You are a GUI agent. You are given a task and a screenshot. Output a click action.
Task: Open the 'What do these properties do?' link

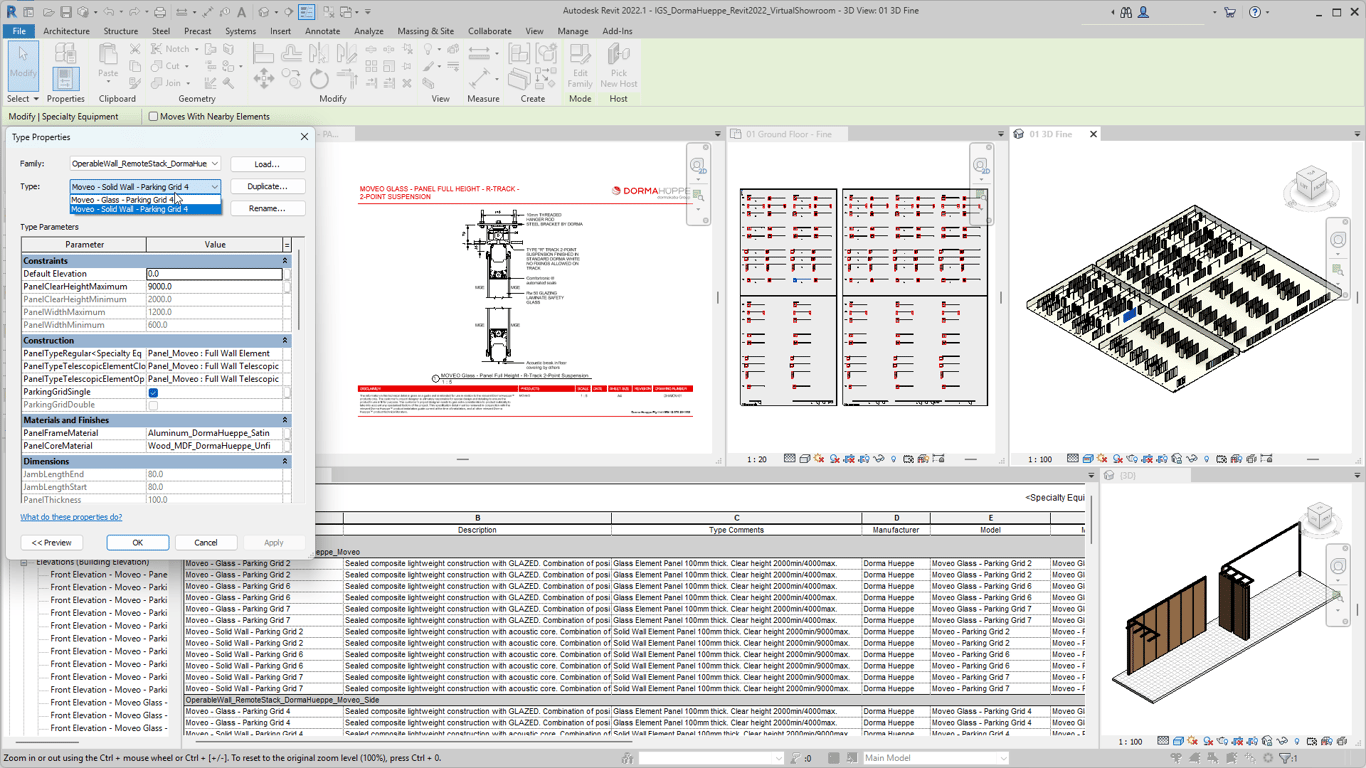click(71, 518)
